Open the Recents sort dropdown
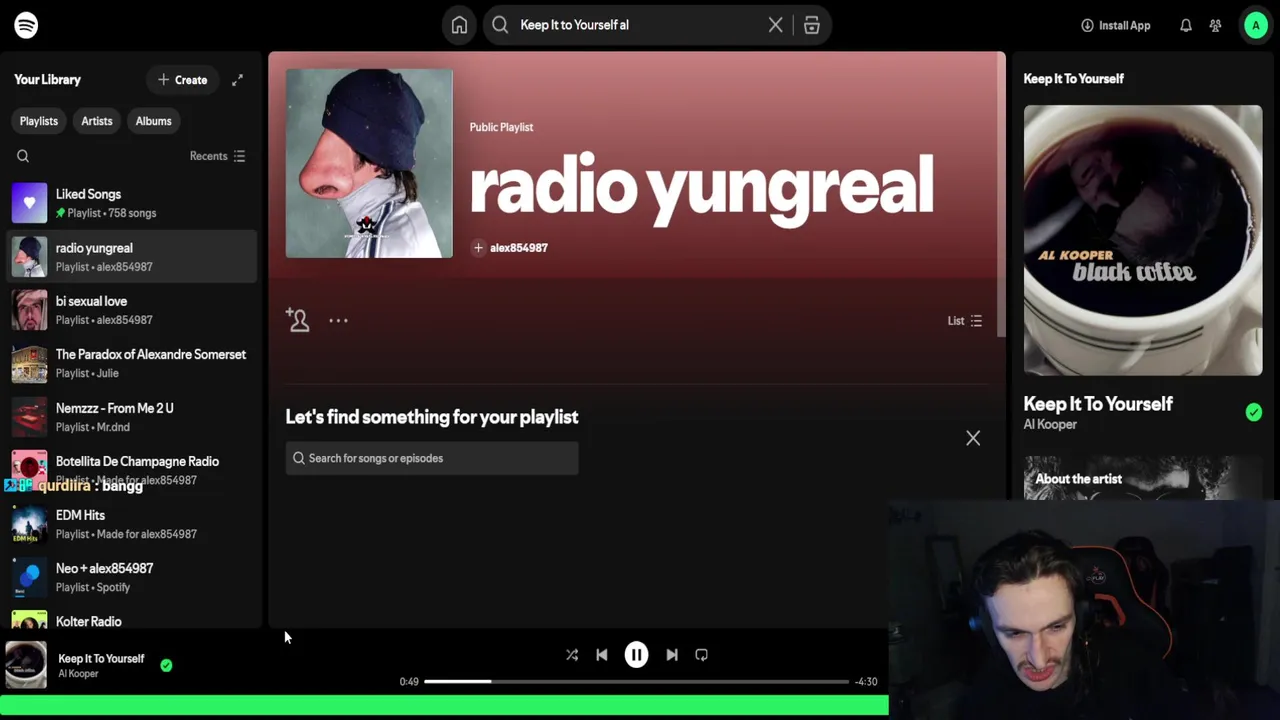This screenshot has width=1280, height=720. click(218, 156)
